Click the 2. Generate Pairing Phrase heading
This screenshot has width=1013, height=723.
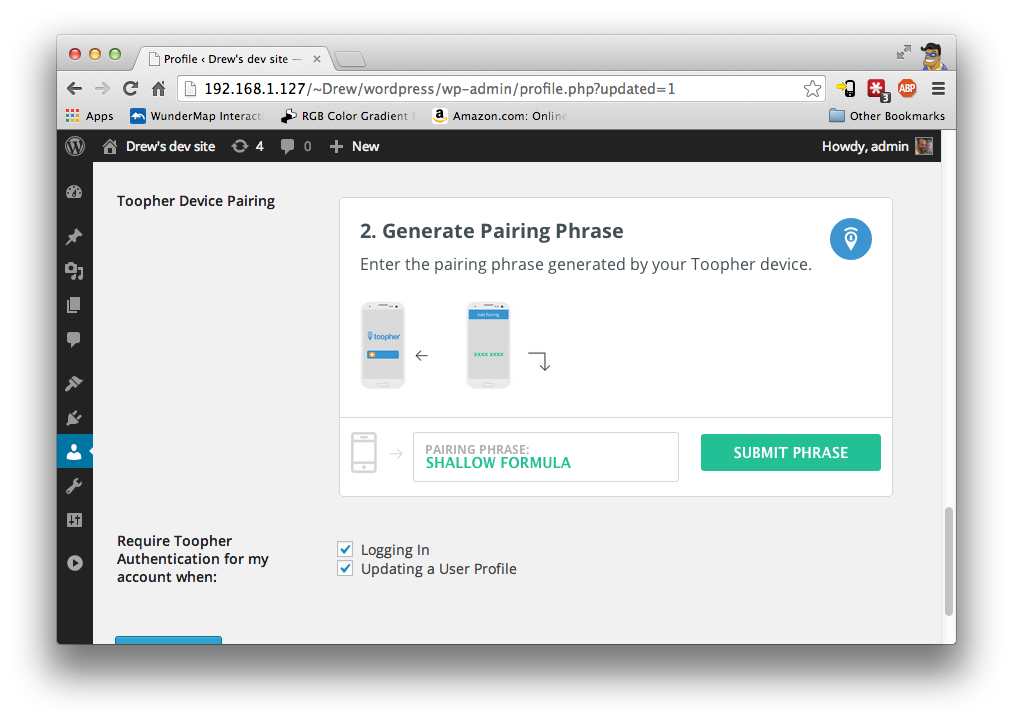[492, 231]
